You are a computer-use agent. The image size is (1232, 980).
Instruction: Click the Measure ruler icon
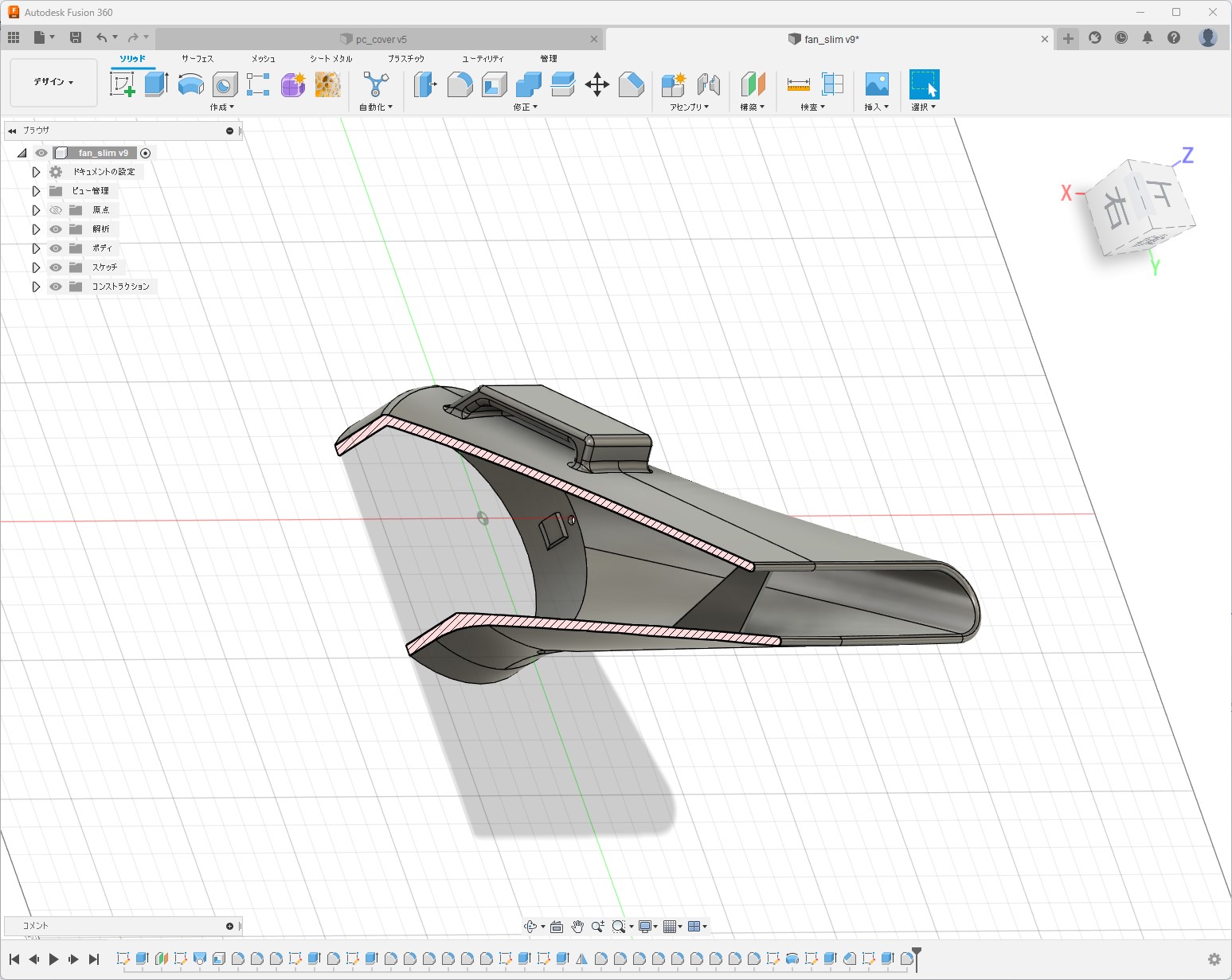(798, 84)
